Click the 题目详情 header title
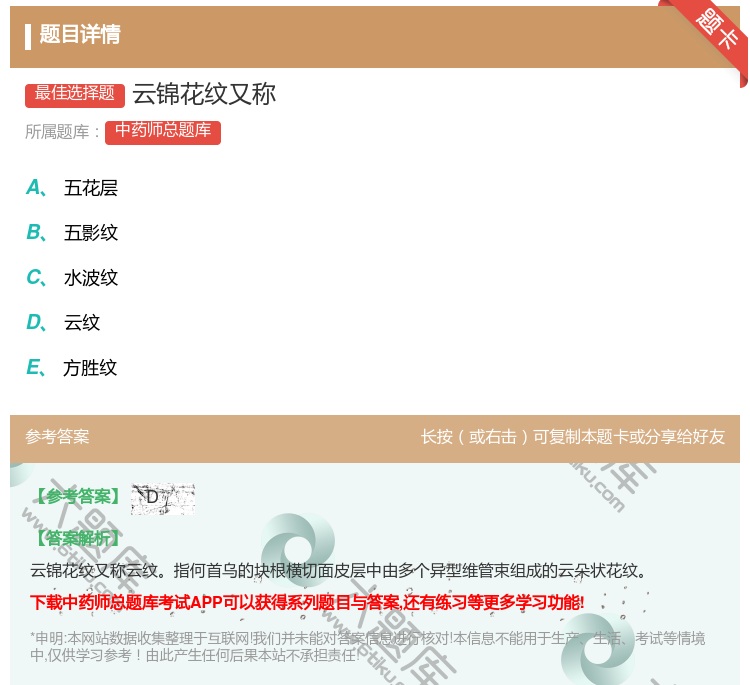The height and width of the screenshot is (685, 750). click(80, 34)
